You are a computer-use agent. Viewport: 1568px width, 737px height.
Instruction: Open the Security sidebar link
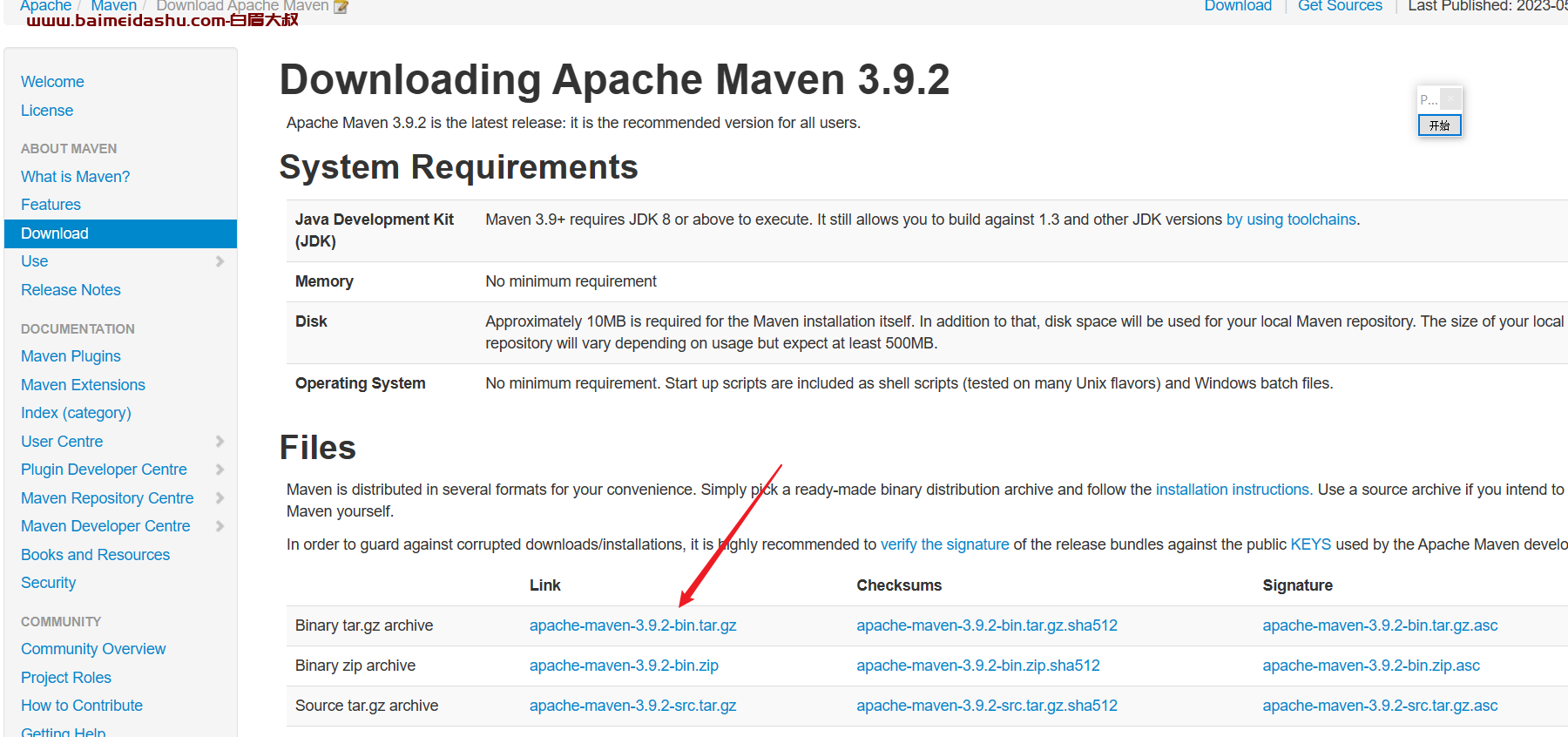[x=48, y=583]
